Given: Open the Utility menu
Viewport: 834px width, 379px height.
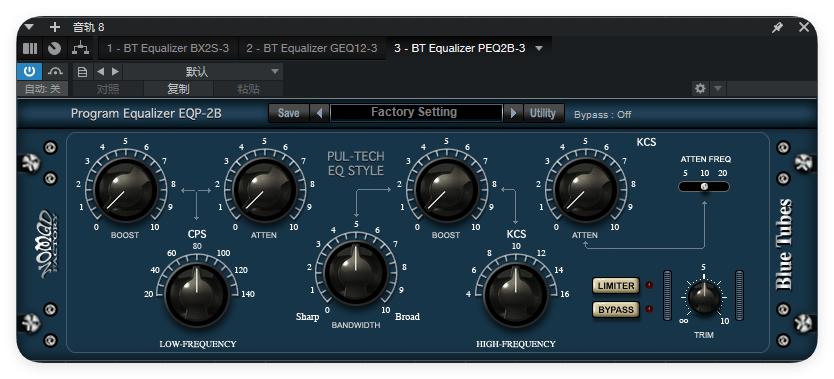Looking at the screenshot, I should 544,113.
